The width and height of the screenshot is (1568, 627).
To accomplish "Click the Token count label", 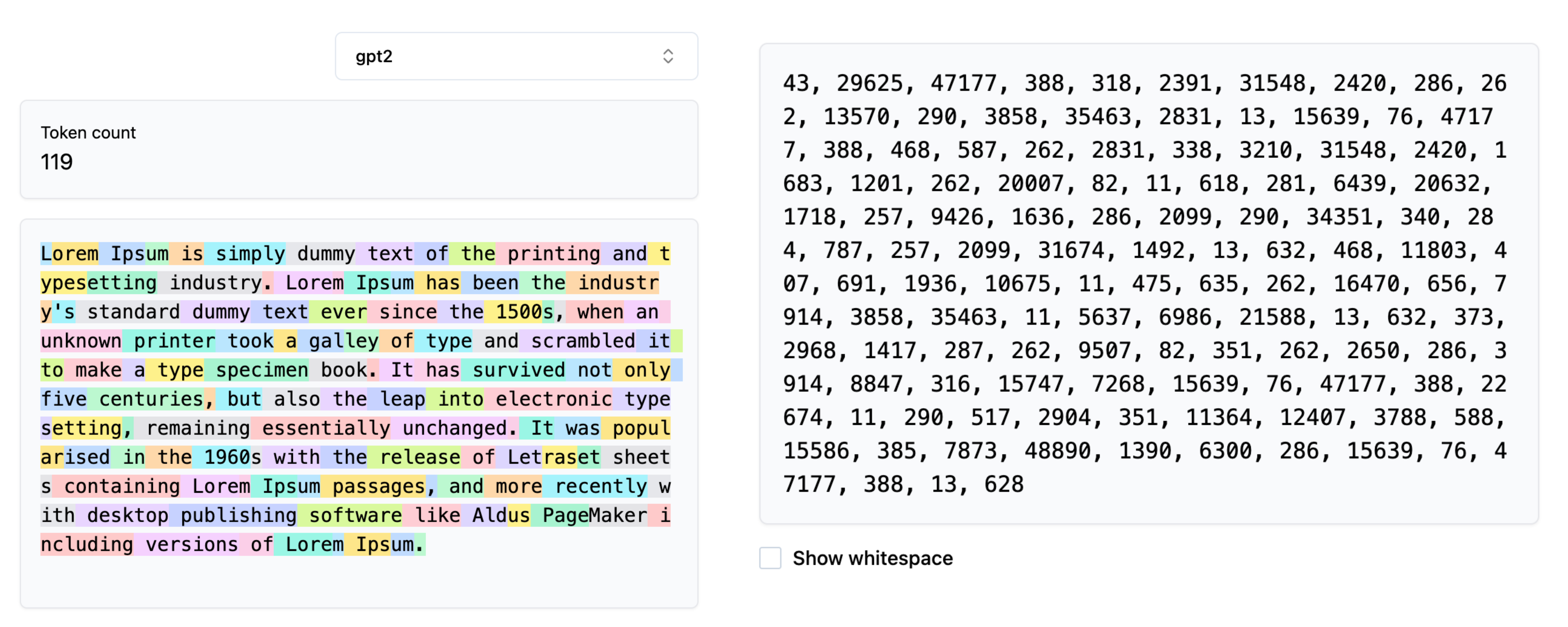I will coord(88,133).
